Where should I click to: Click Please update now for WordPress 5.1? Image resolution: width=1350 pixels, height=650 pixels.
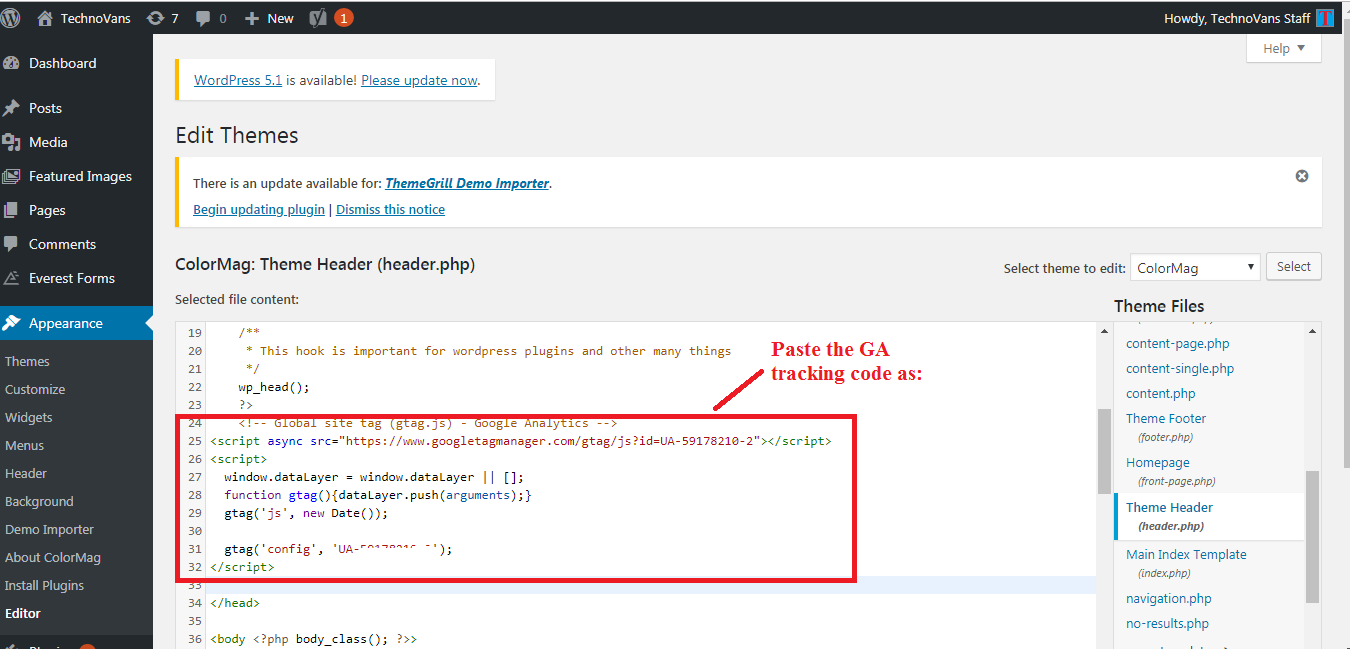tap(419, 80)
